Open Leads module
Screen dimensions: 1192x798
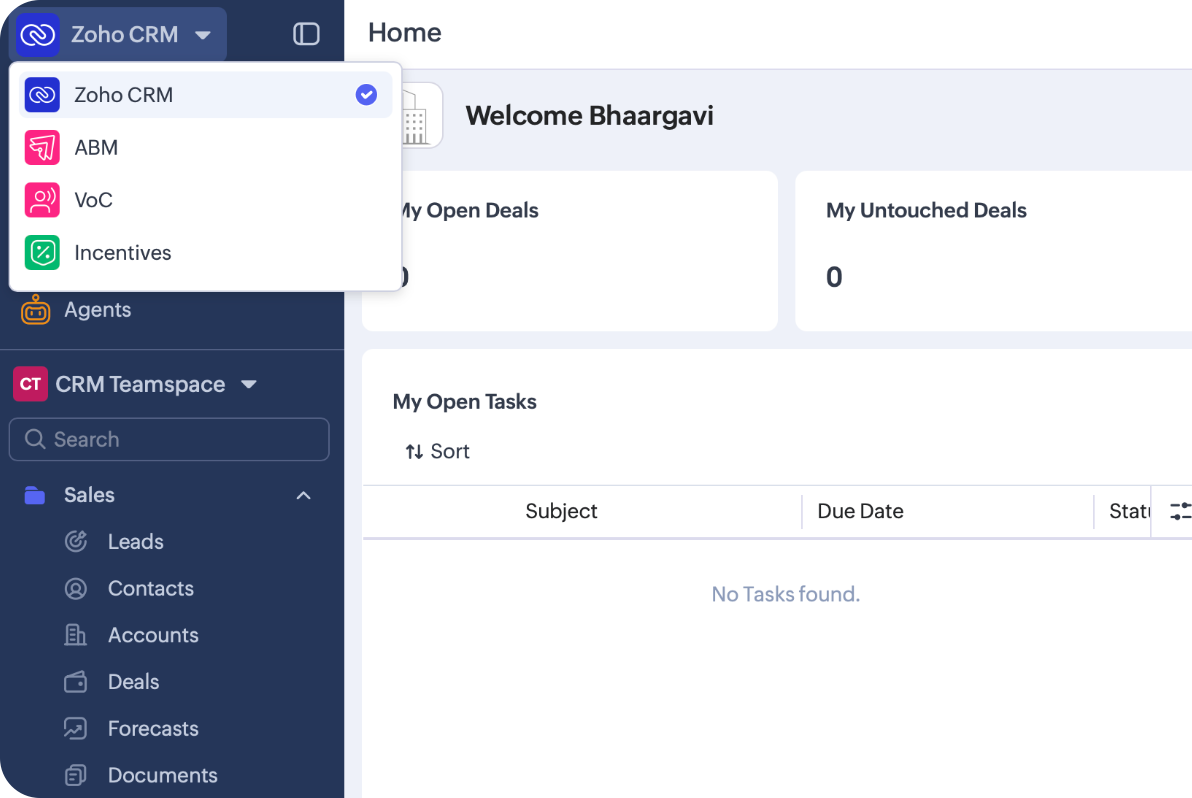tap(135, 542)
